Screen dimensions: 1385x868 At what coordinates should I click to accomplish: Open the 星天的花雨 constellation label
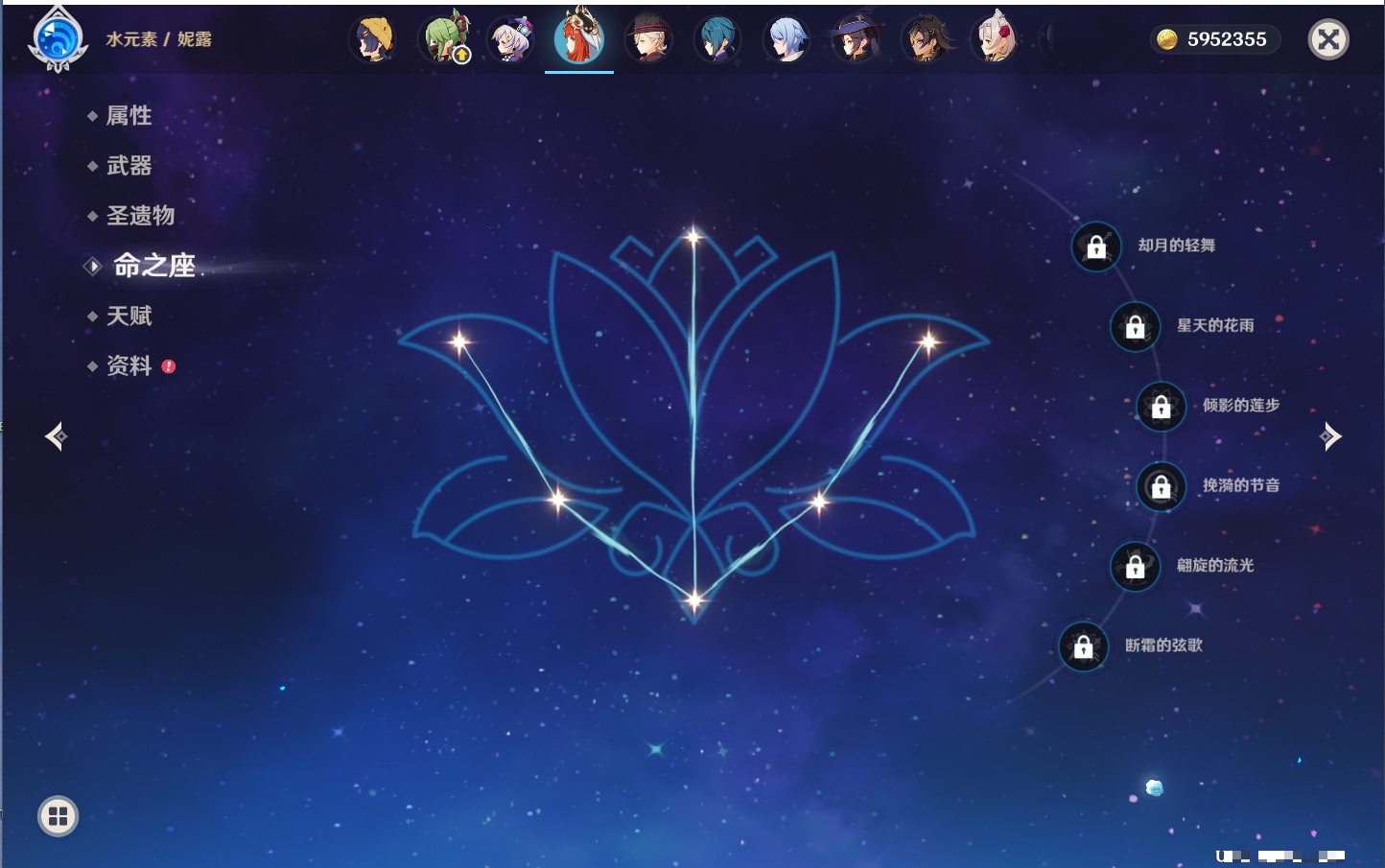[1215, 325]
